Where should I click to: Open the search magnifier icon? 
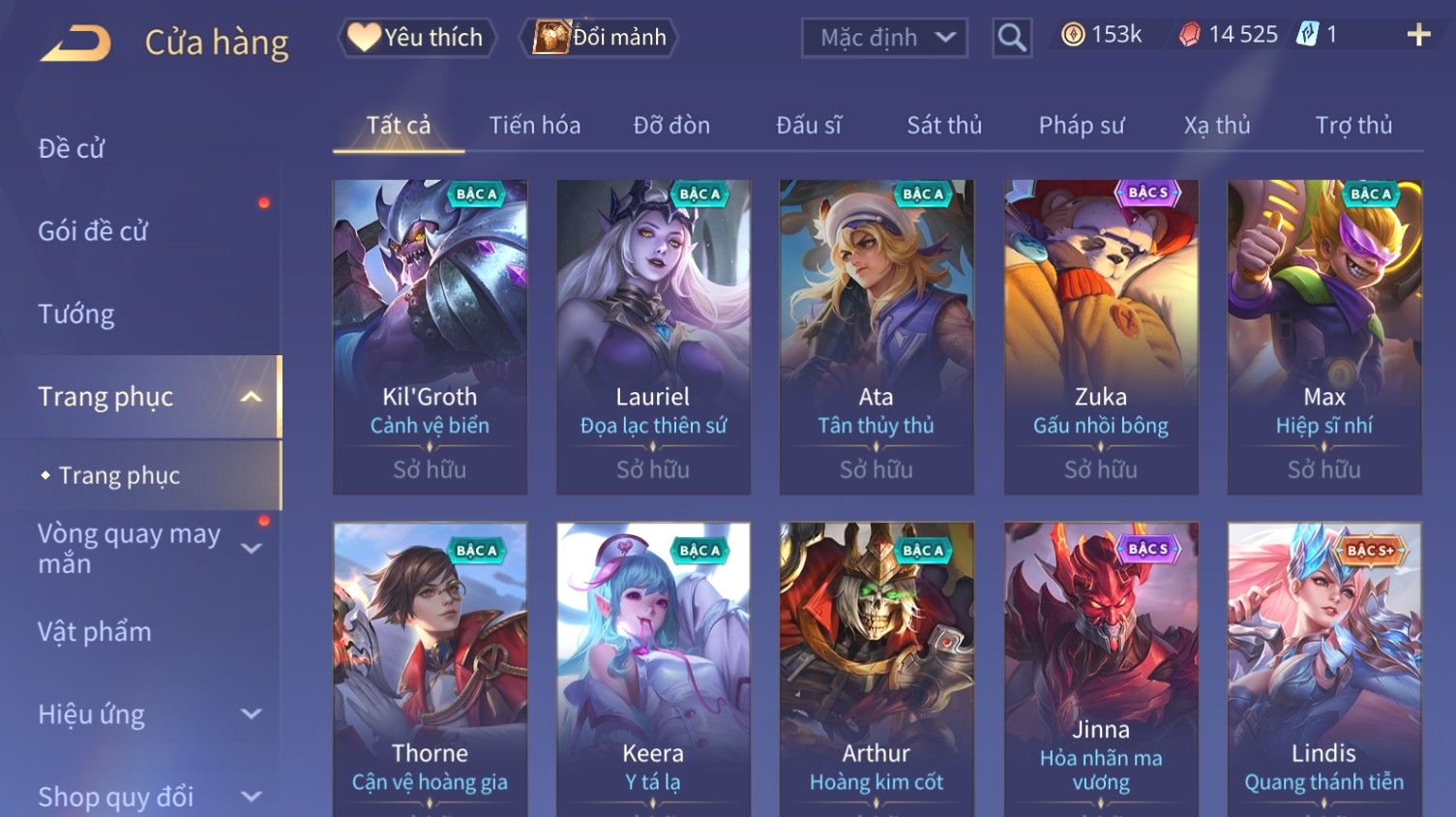[x=1012, y=38]
